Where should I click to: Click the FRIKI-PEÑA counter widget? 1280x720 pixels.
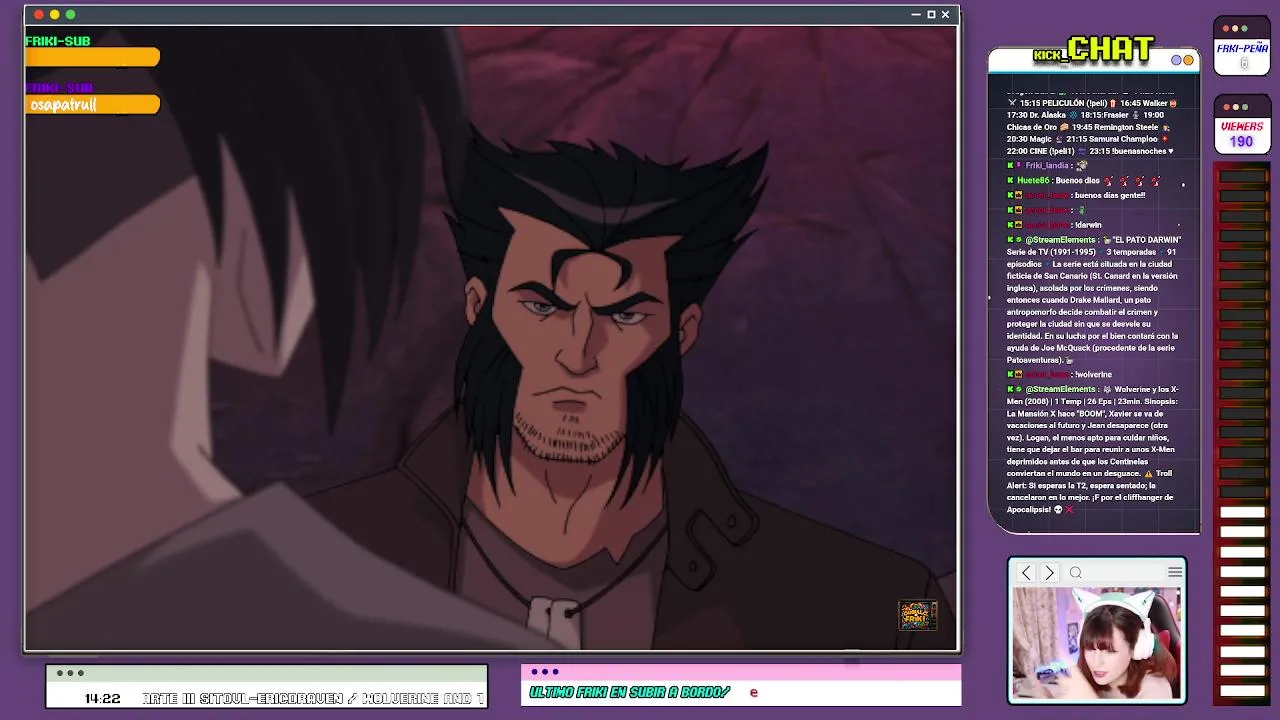(x=1242, y=47)
